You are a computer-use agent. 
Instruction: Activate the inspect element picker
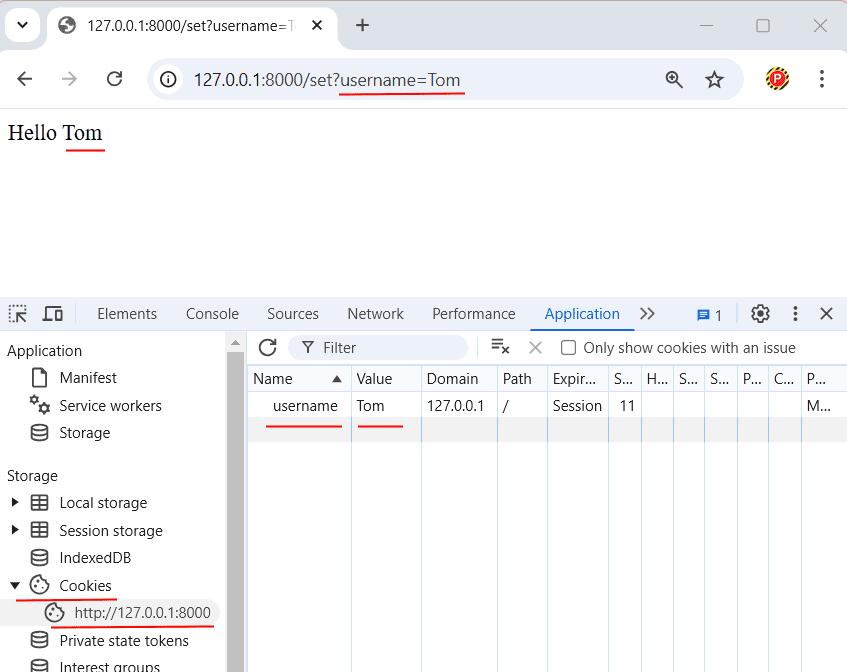[x=18, y=314]
